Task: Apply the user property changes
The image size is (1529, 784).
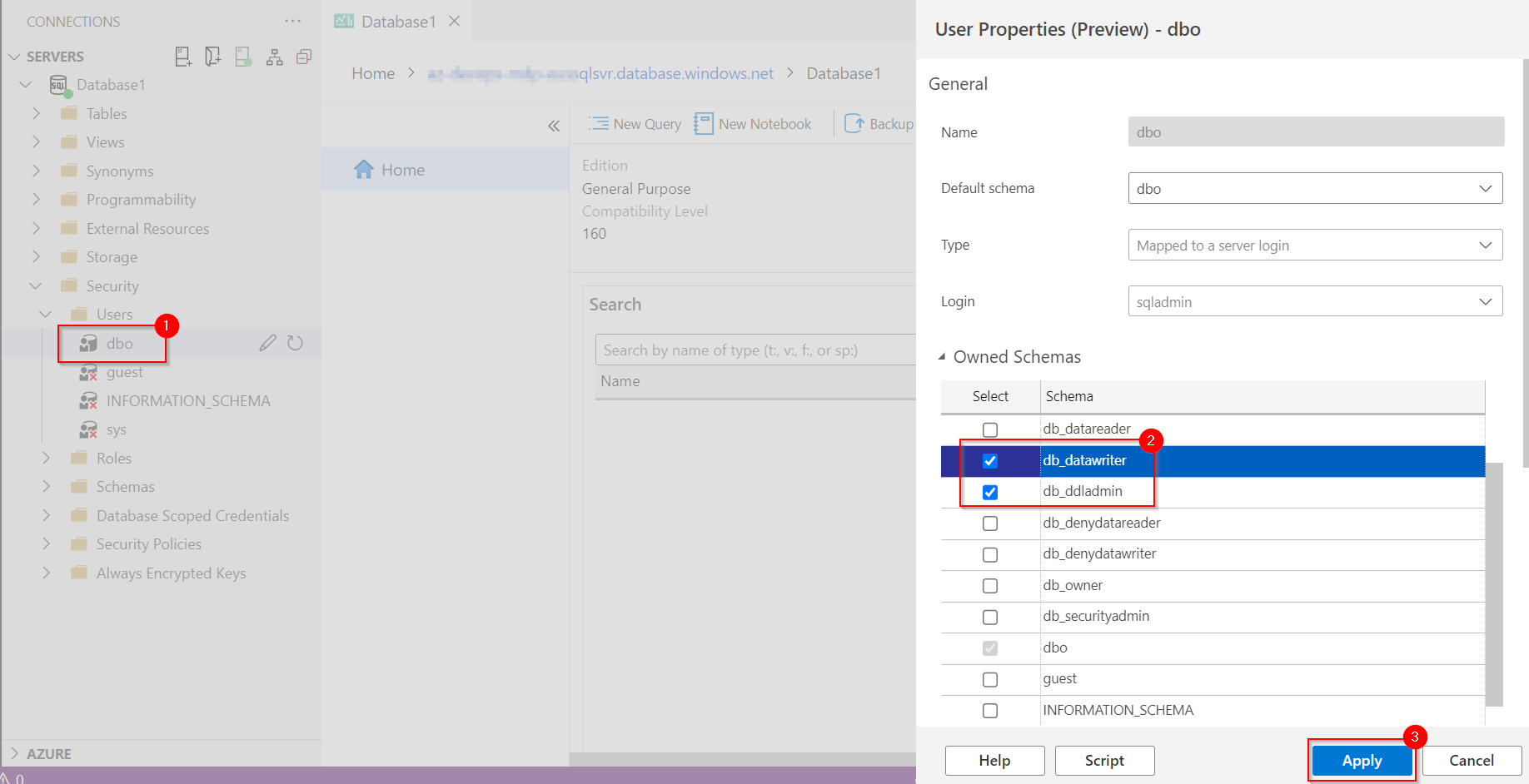Action: tap(1362, 760)
